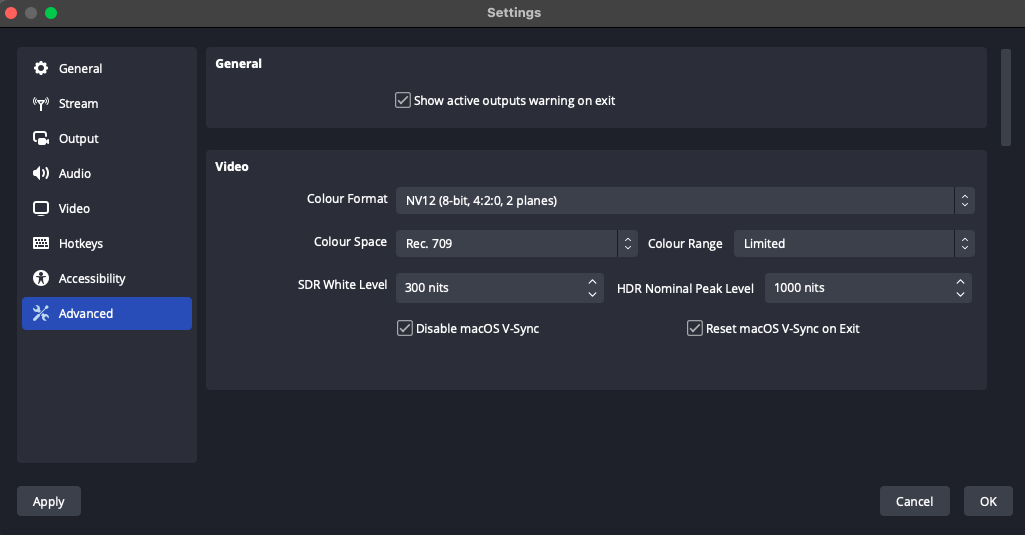Click the Hotkeys keyboard icon
Image resolution: width=1025 pixels, height=535 pixels.
tap(41, 244)
